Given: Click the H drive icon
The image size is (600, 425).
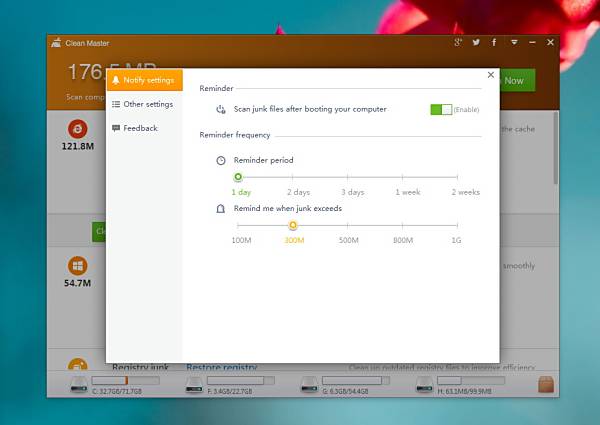Looking at the screenshot, I should click(x=424, y=384).
